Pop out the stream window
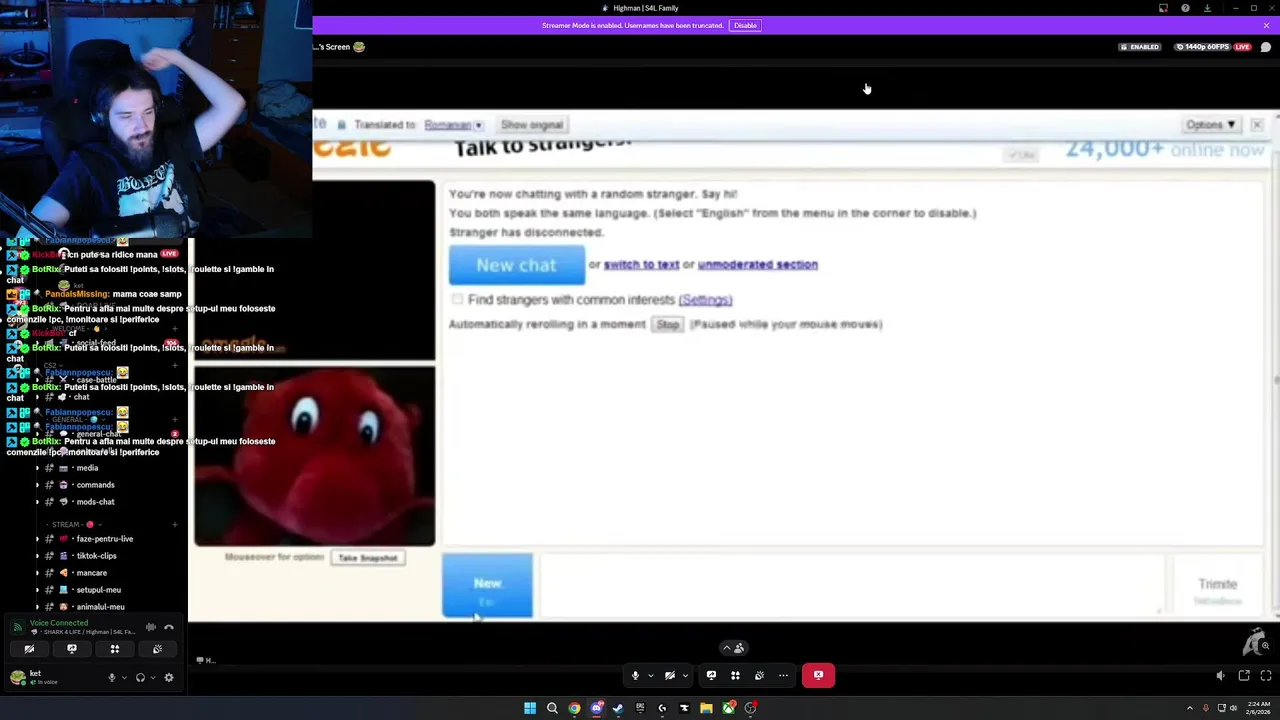1280x720 pixels. tap(1244, 676)
